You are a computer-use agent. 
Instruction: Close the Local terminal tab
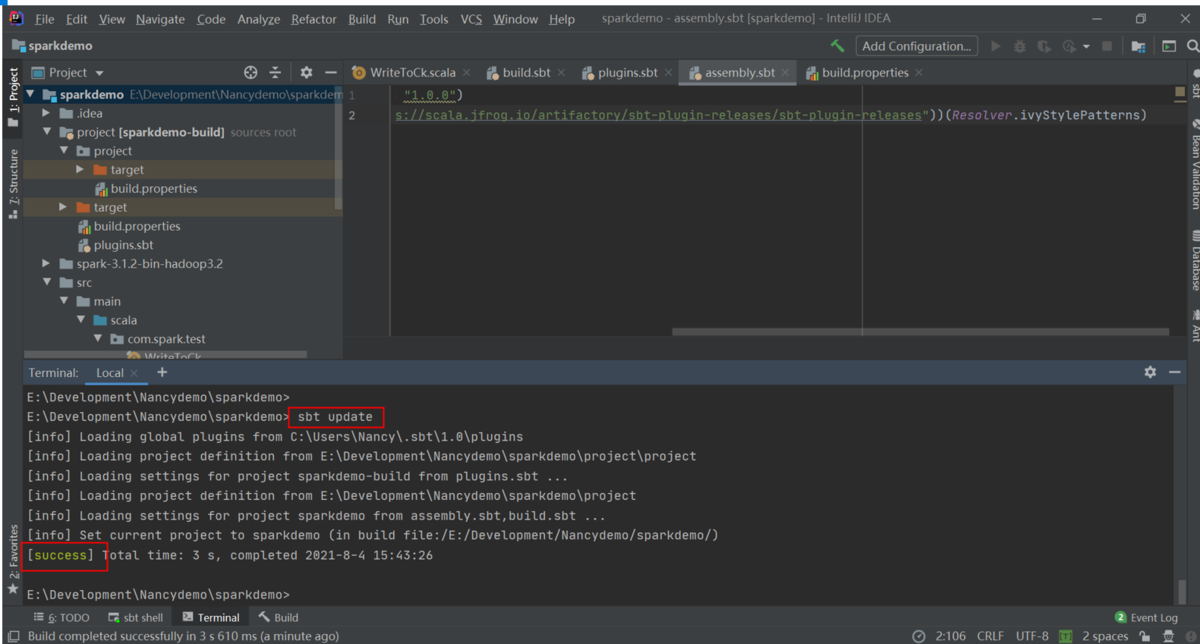pos(135,373)
